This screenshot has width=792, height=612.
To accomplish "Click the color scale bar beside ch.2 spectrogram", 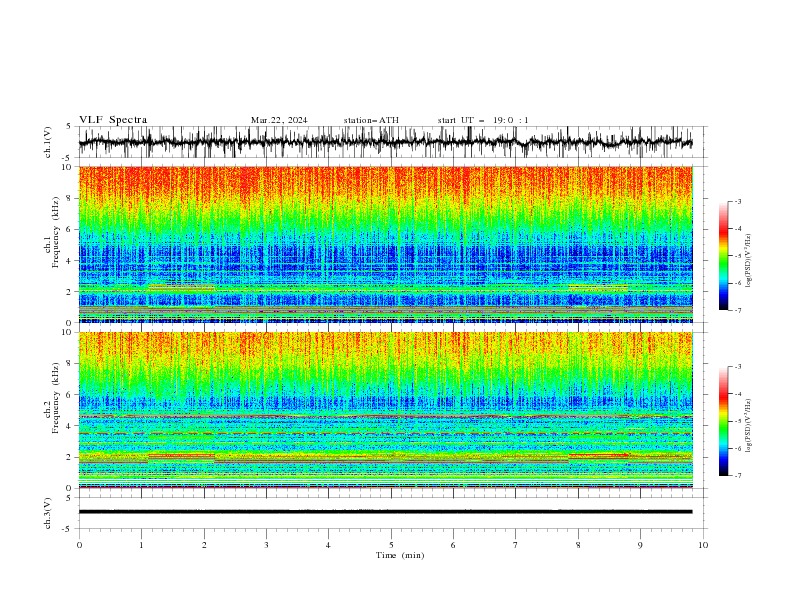I will pos(723,421).
